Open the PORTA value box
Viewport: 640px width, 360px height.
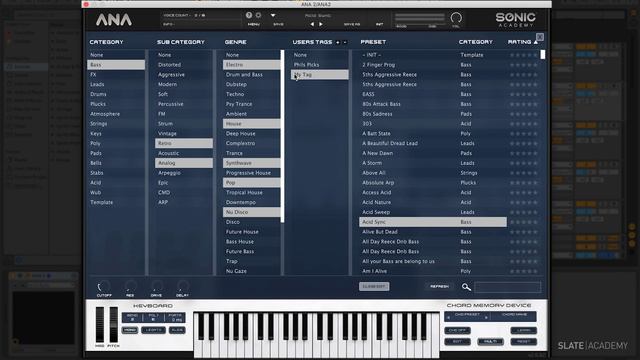pyautogui.click(x=175, y=318)
